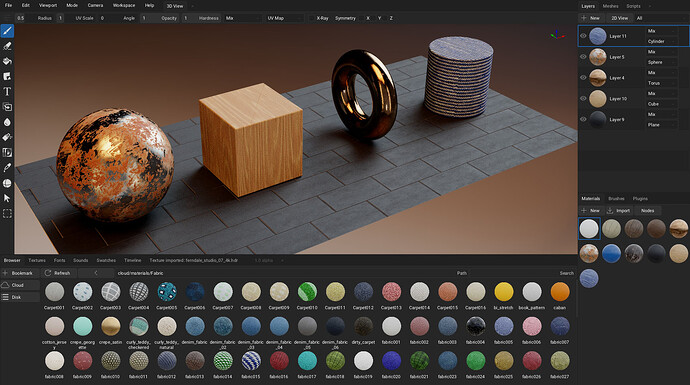Open Layer 11 Mix blending dropdown
Viewport: 690px width, 385px height.
tap(661, 31)
